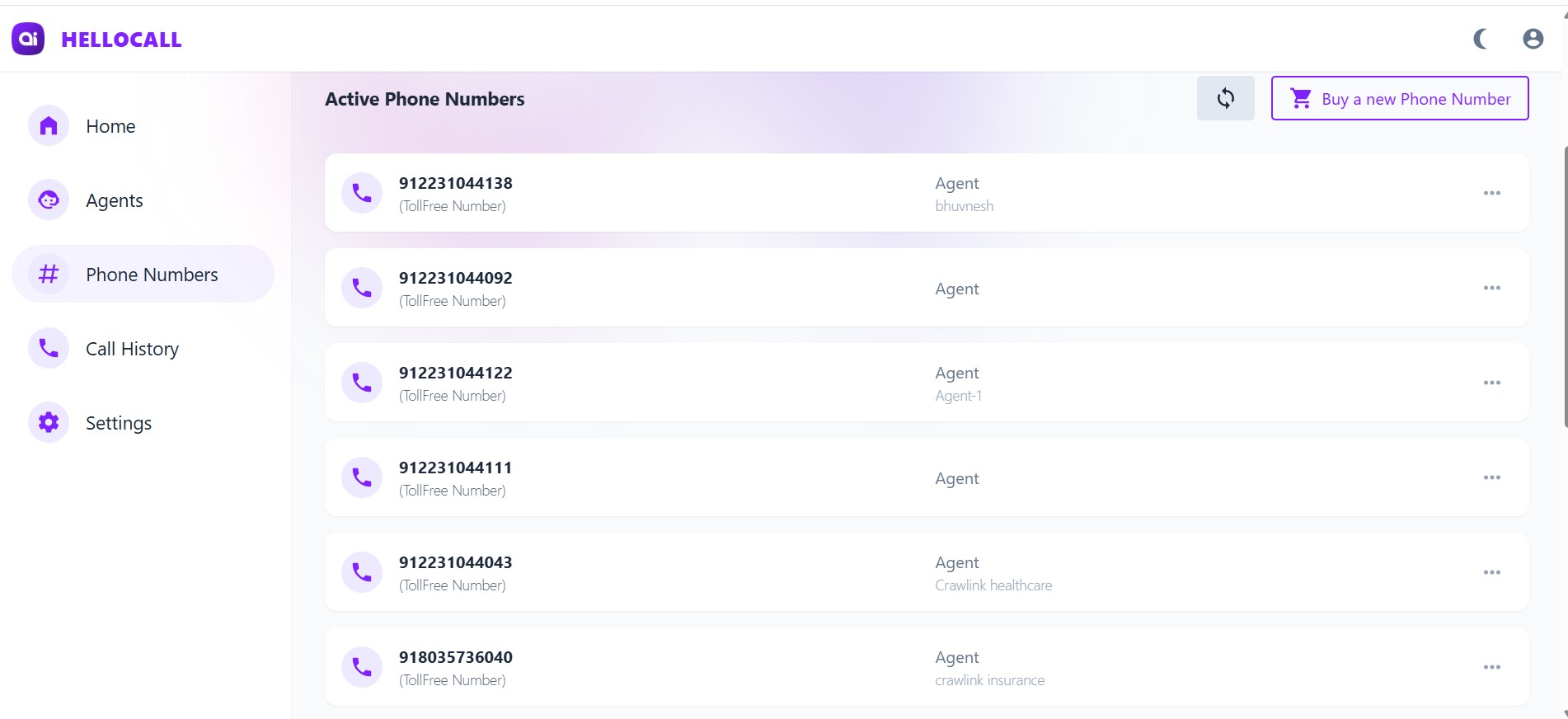The height and width of the screenshot is (719, 1568).
Task: Open ellipsis menu for 912231044111
Action: (x=1491, y=477)
